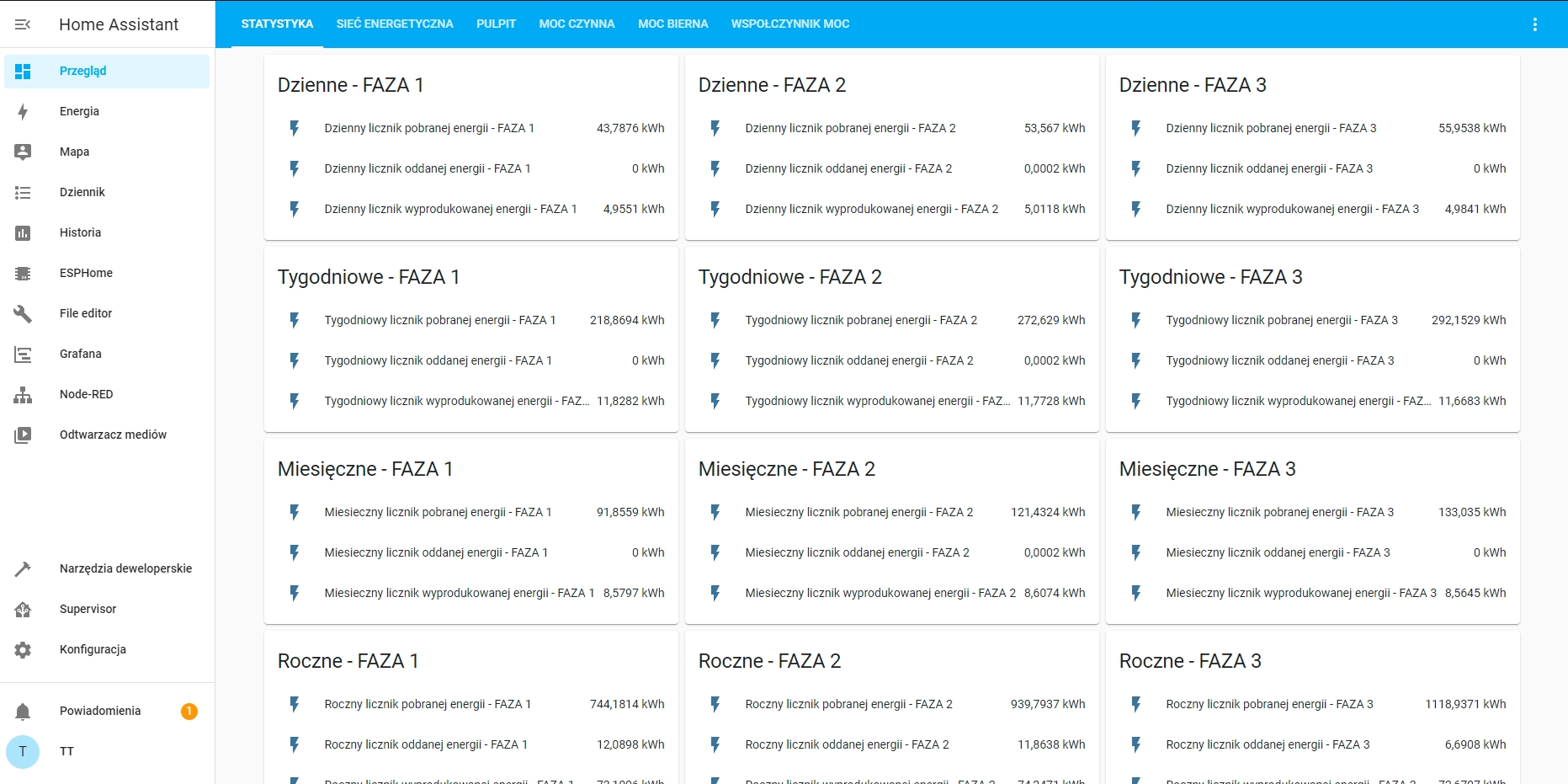Click the 5,0118 kWh value
The height and width of the screenshot is (784, 1568).
(x=1055, y=209)
